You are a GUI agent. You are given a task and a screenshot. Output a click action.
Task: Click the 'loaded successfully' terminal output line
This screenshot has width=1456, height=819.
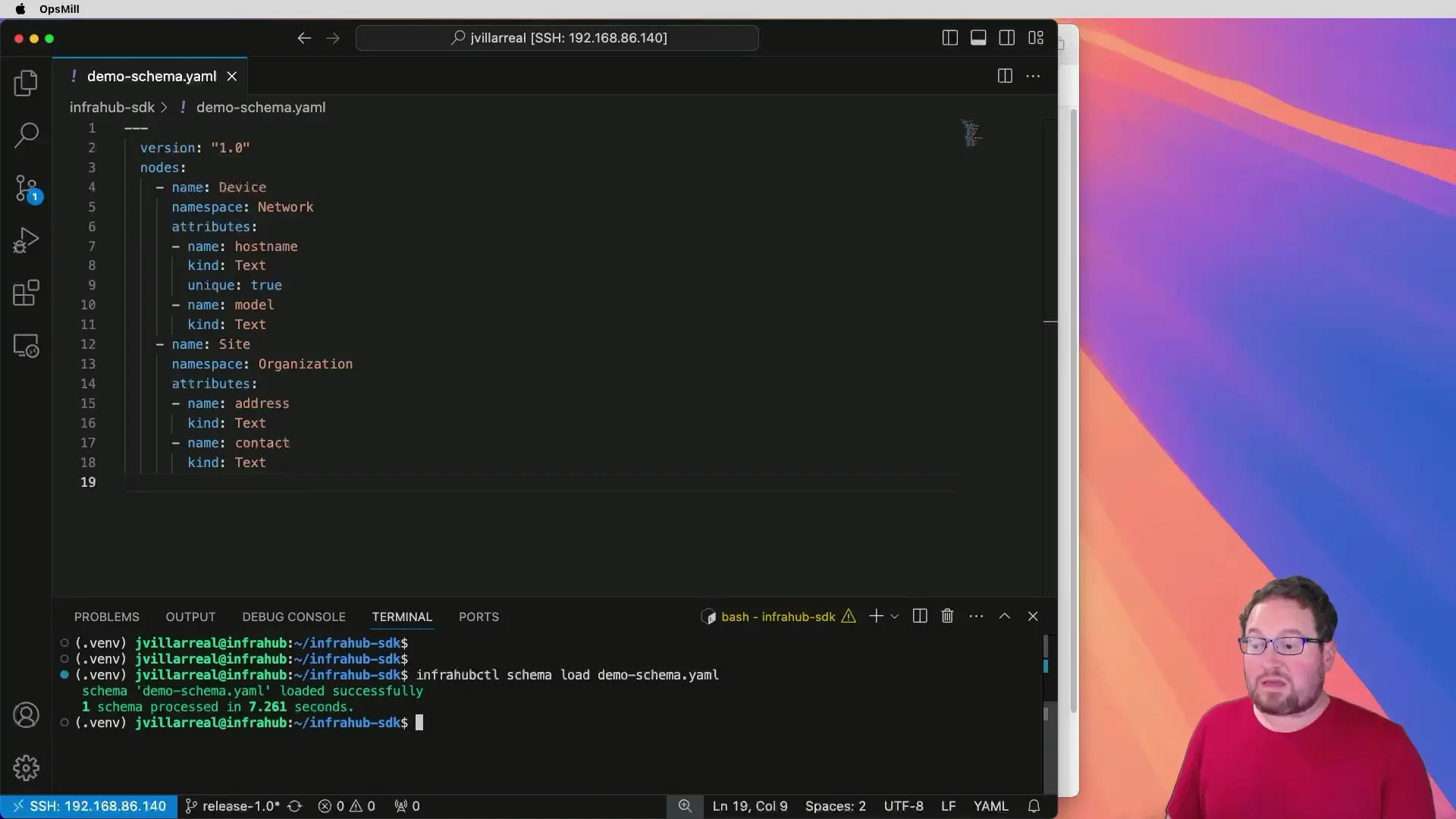[253, 691]
